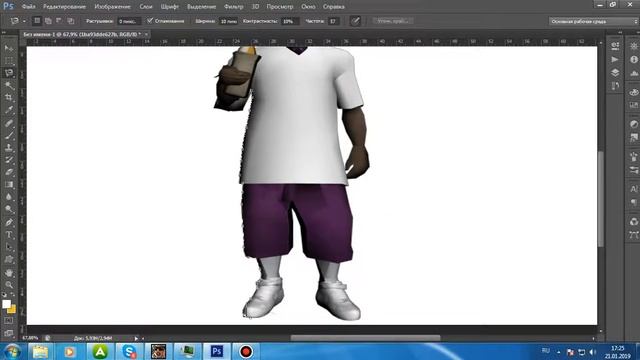Choose Subtract from Selection mode

pos(59,21)
